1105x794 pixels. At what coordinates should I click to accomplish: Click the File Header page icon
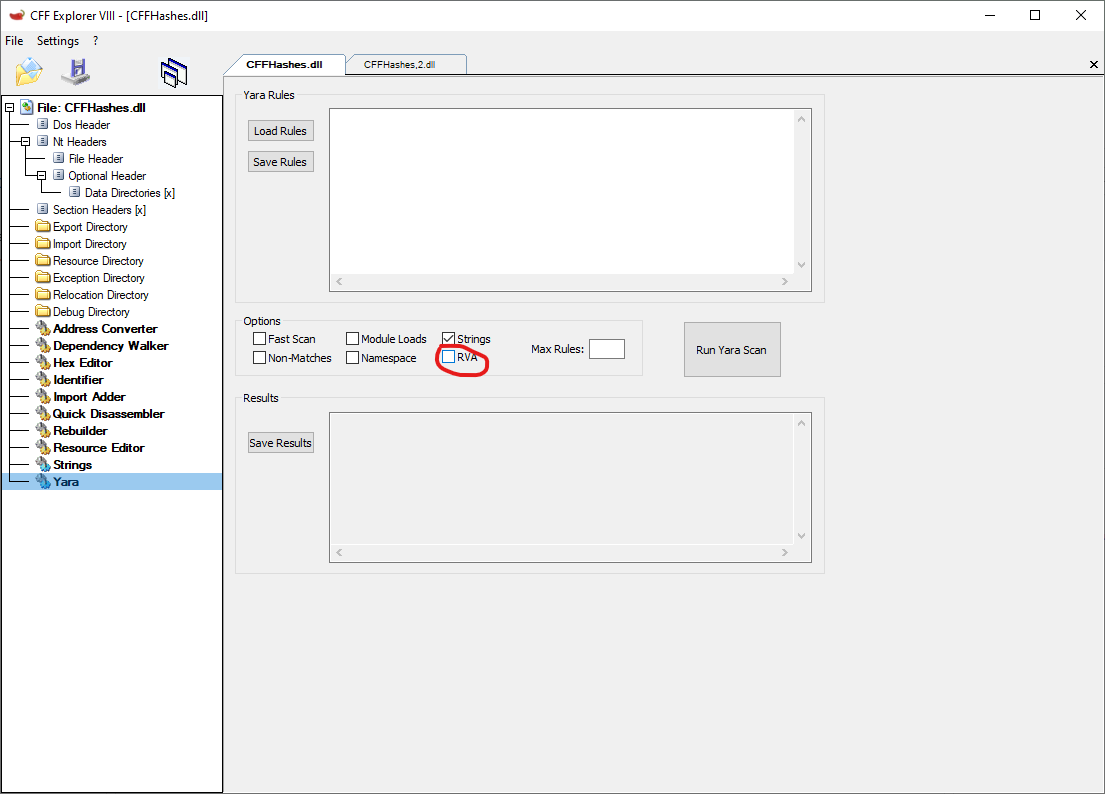click(x=58, y=158)
